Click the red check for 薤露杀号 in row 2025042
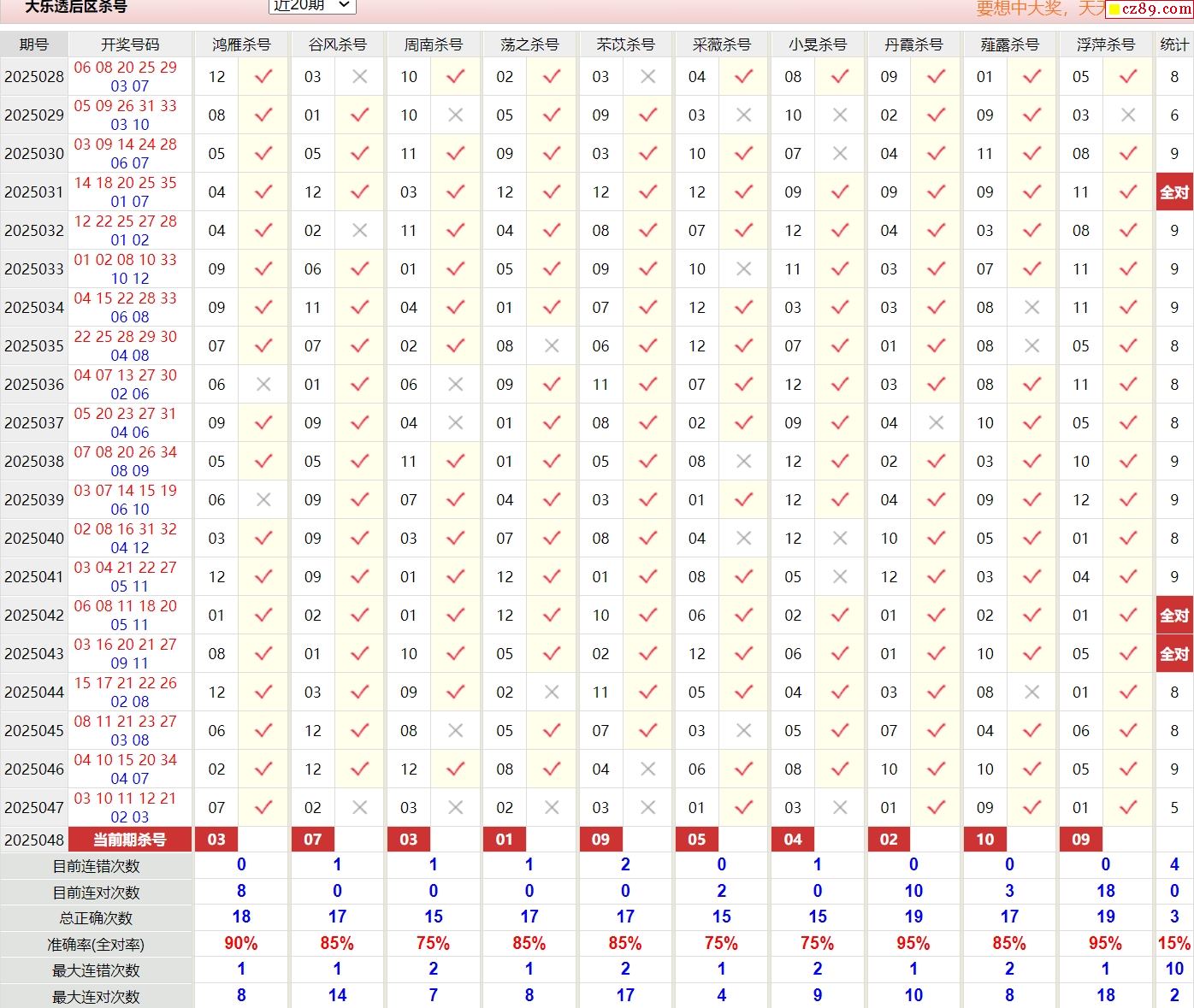Screen dimensions: 1194x1008 click(1031, 615)
